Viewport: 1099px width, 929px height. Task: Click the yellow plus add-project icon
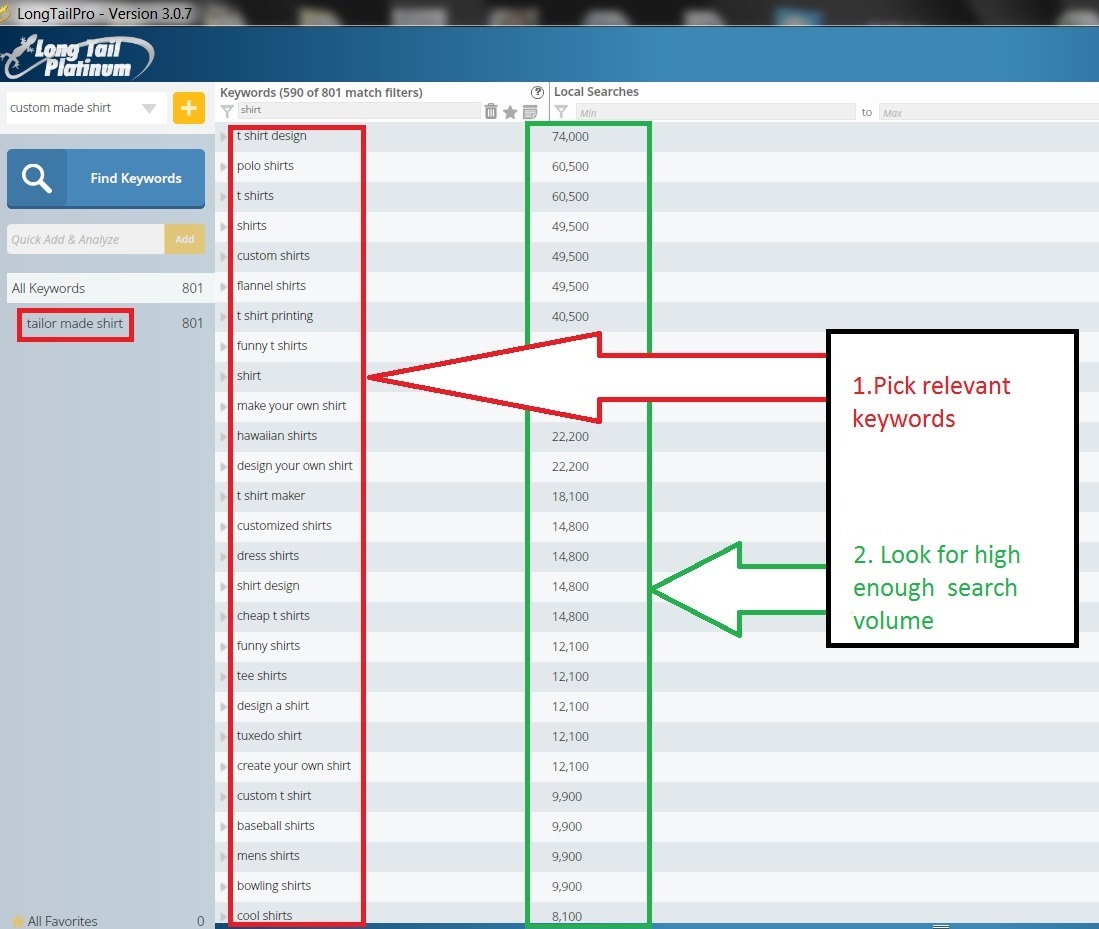[x=189, y=108]
